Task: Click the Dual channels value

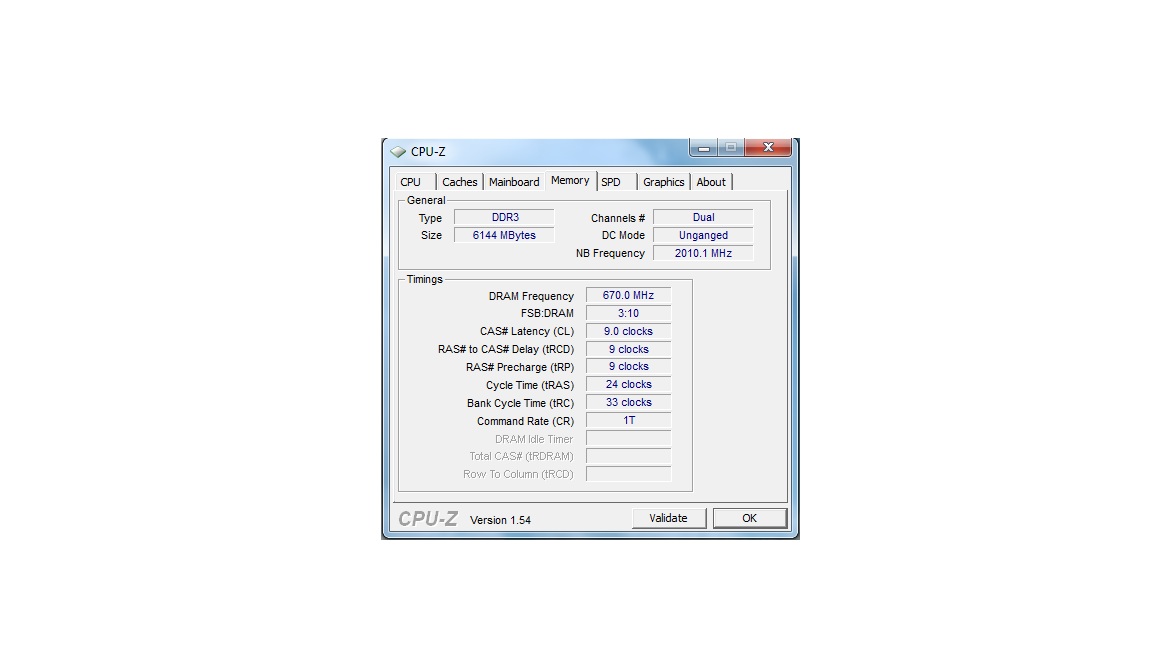Action: tap(704, 217)
